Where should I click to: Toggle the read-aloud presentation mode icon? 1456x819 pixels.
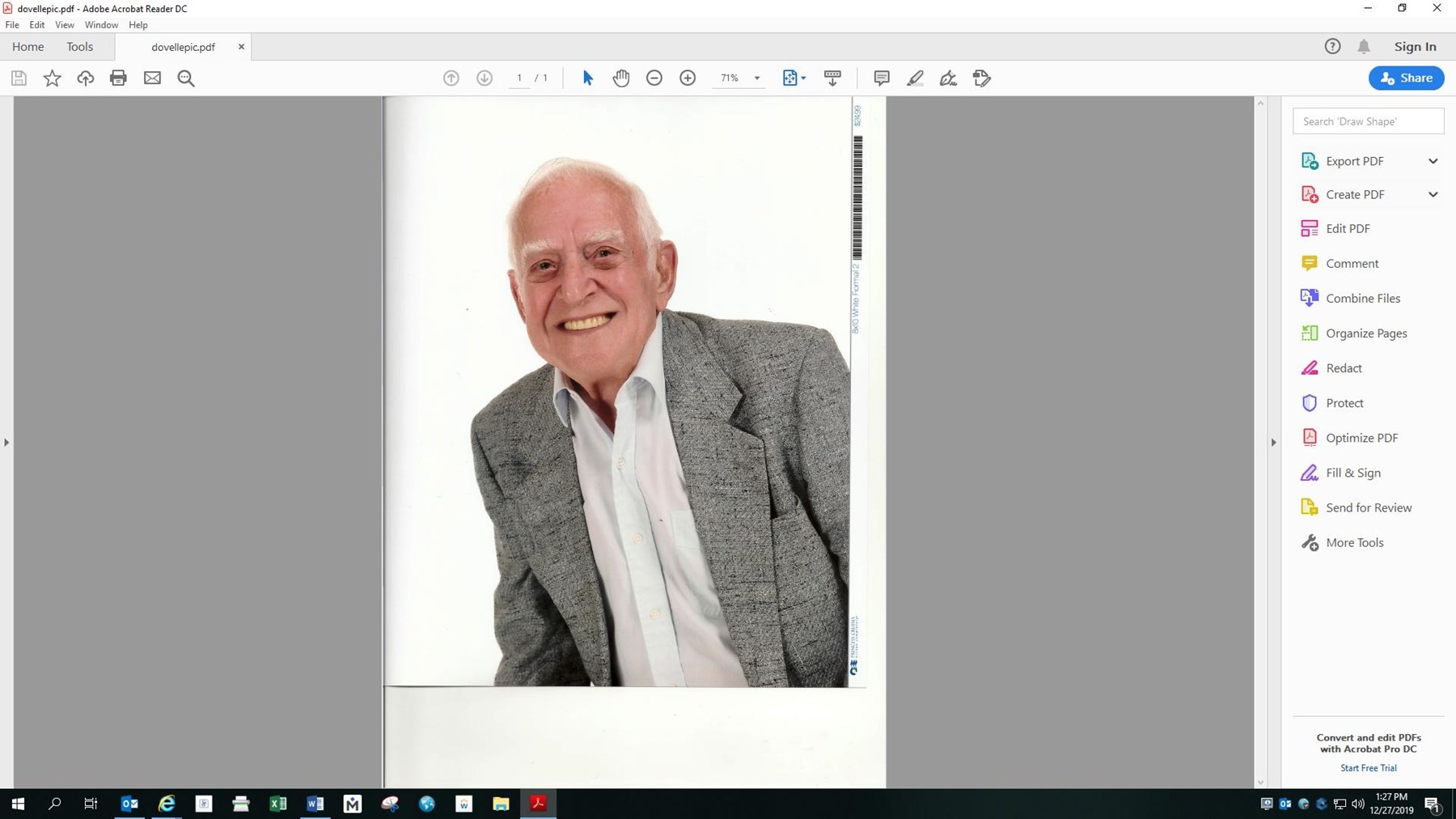click(x=832, y=78)
